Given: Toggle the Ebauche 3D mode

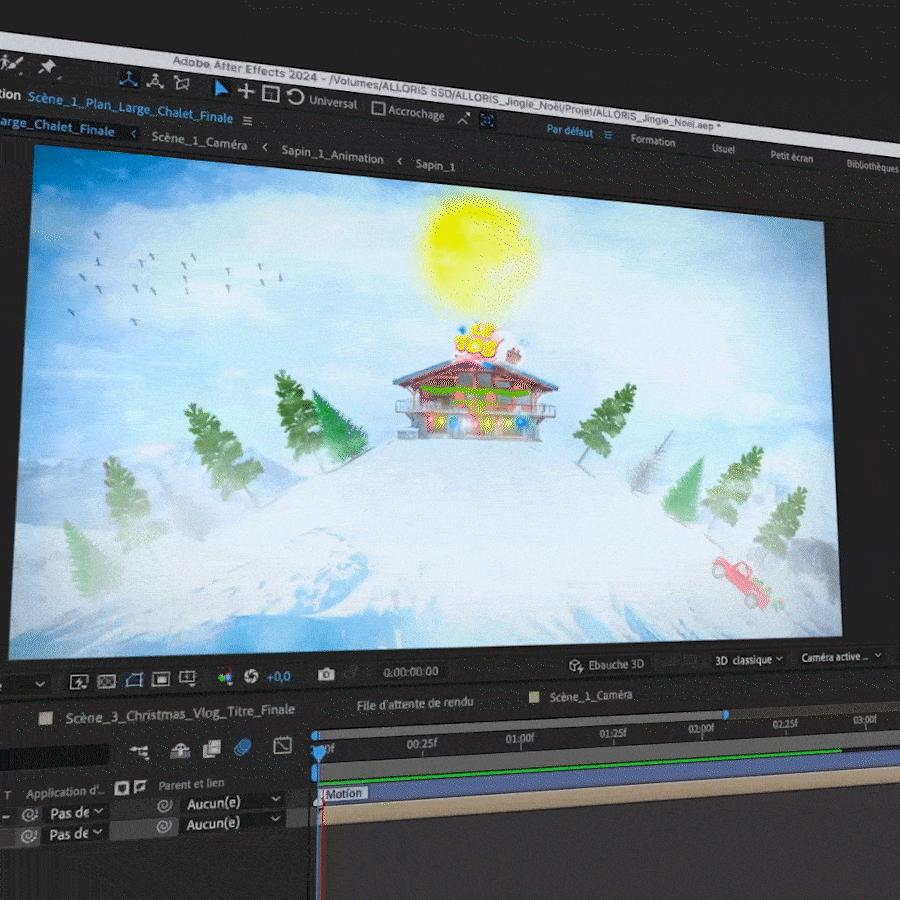Looking at the screenshot, I should (x=608, y=664).
